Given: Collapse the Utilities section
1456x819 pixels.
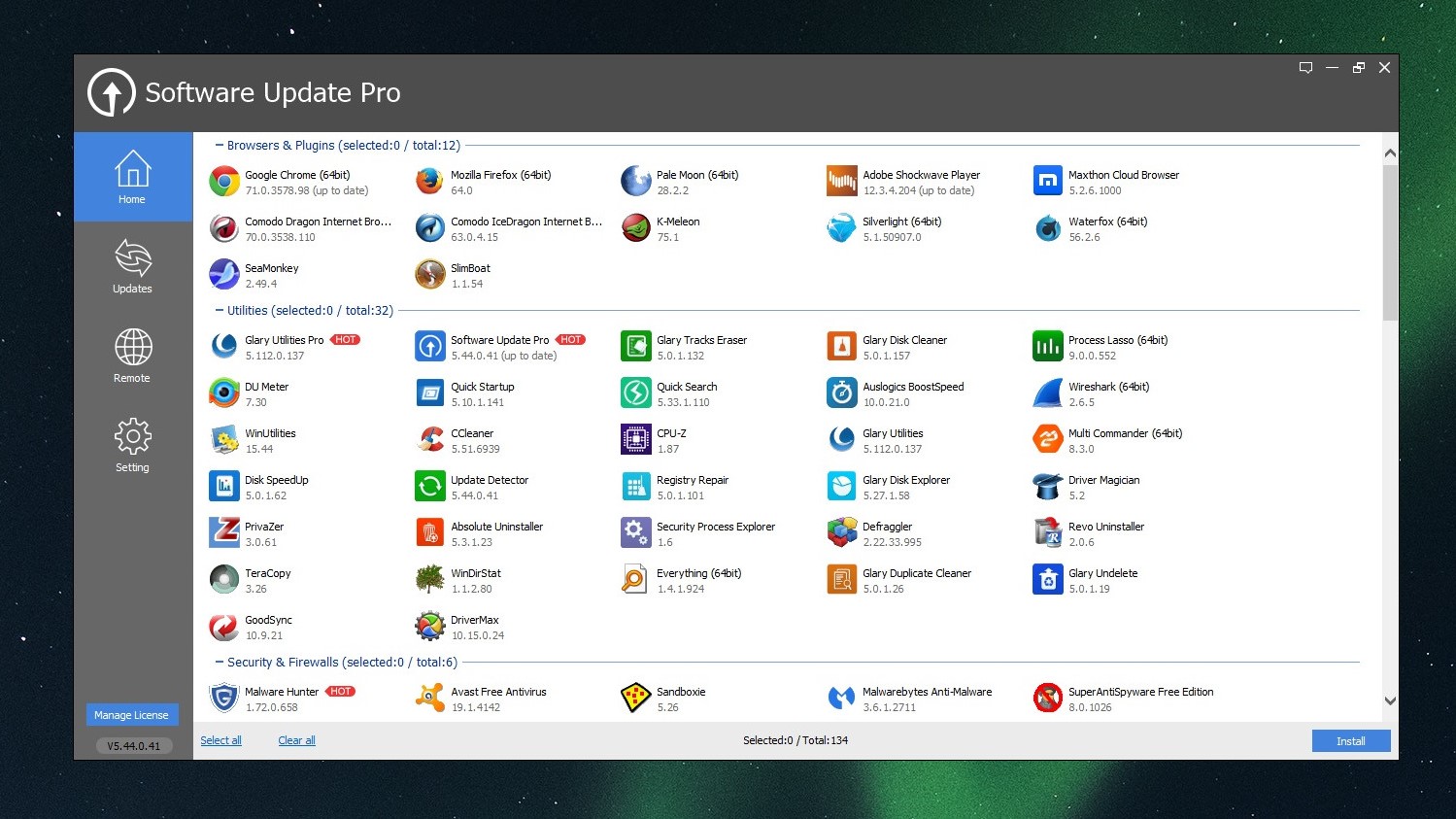Looking at the screenshot, I should (x=220, y=310).
